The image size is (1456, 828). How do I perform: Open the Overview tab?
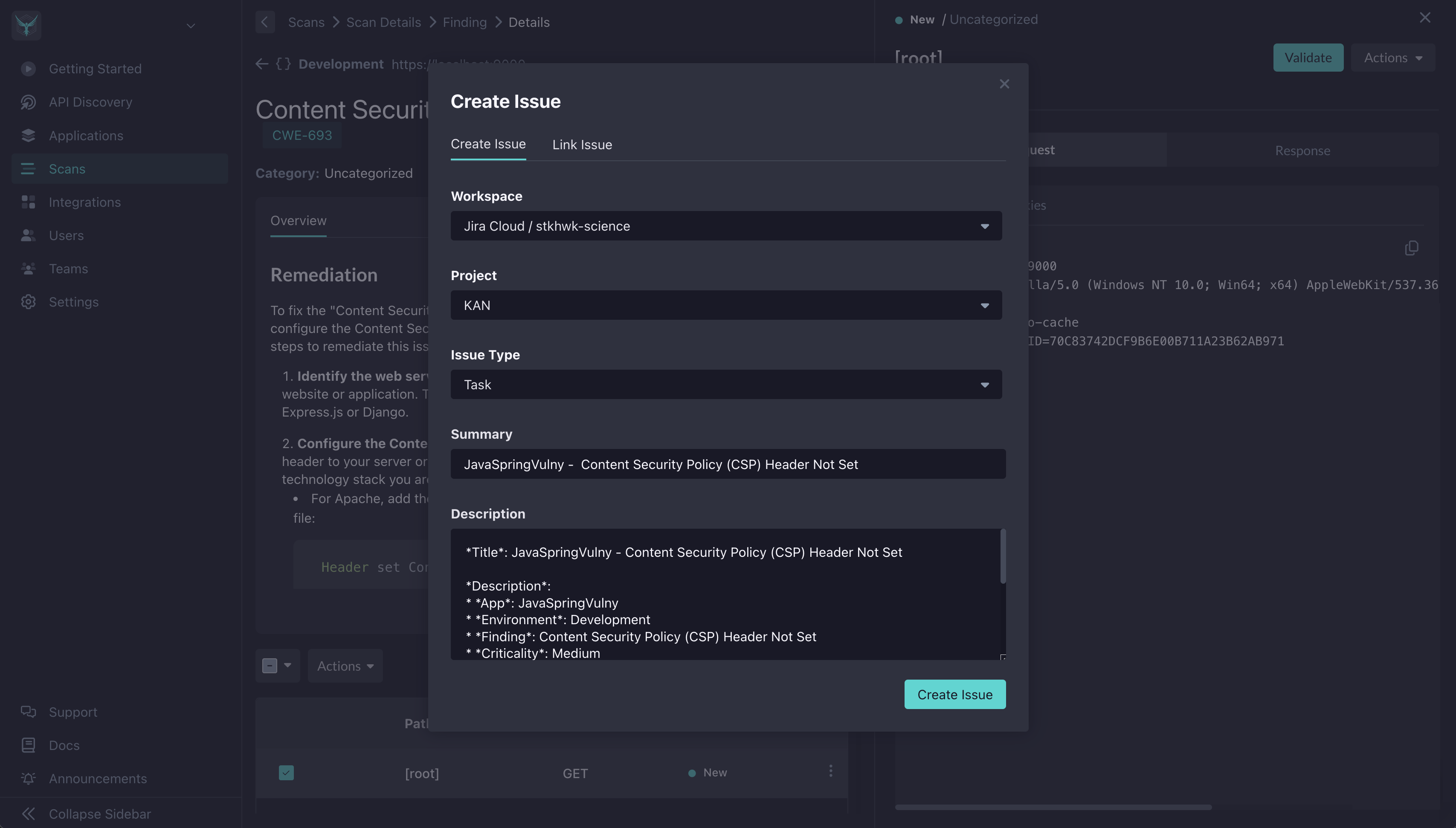(x=298, y=220)
